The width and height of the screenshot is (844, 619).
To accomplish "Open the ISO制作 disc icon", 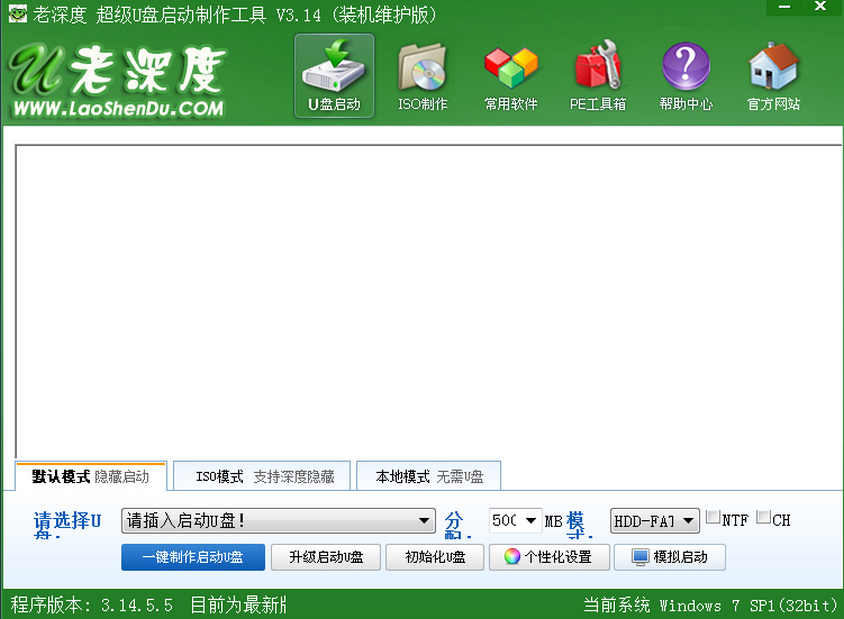I will point(423,76).
